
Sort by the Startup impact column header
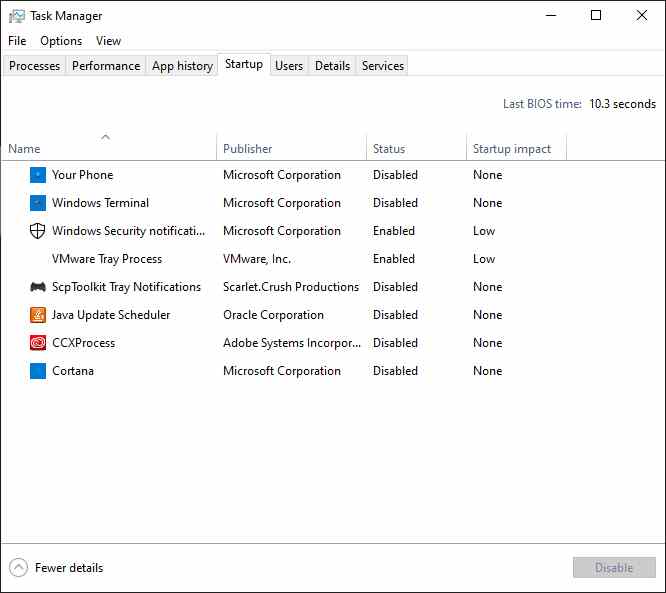pyautogui.click(x=516, y=147)
